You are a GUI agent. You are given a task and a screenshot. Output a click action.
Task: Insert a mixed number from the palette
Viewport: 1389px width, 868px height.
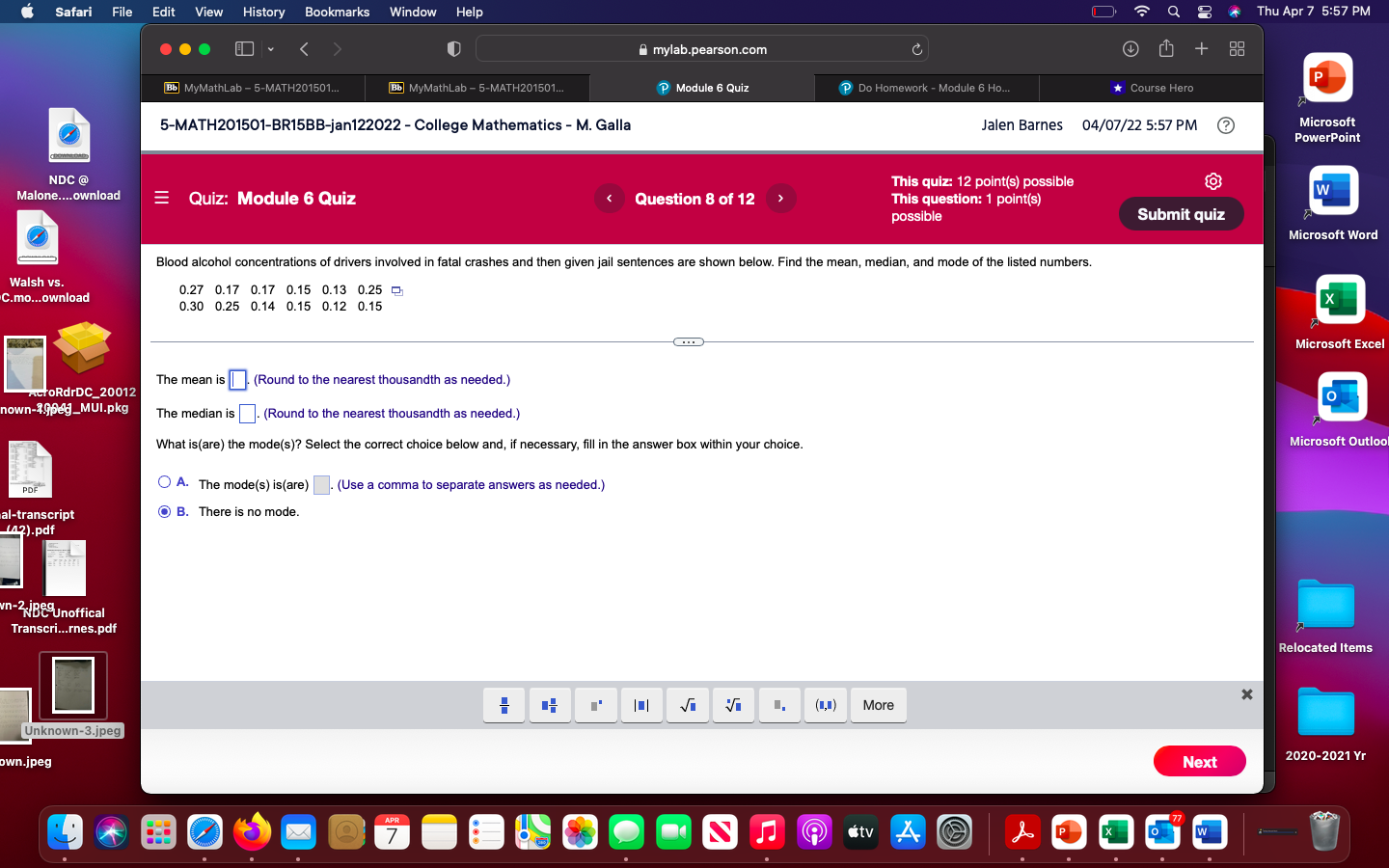tap(550, 705)
